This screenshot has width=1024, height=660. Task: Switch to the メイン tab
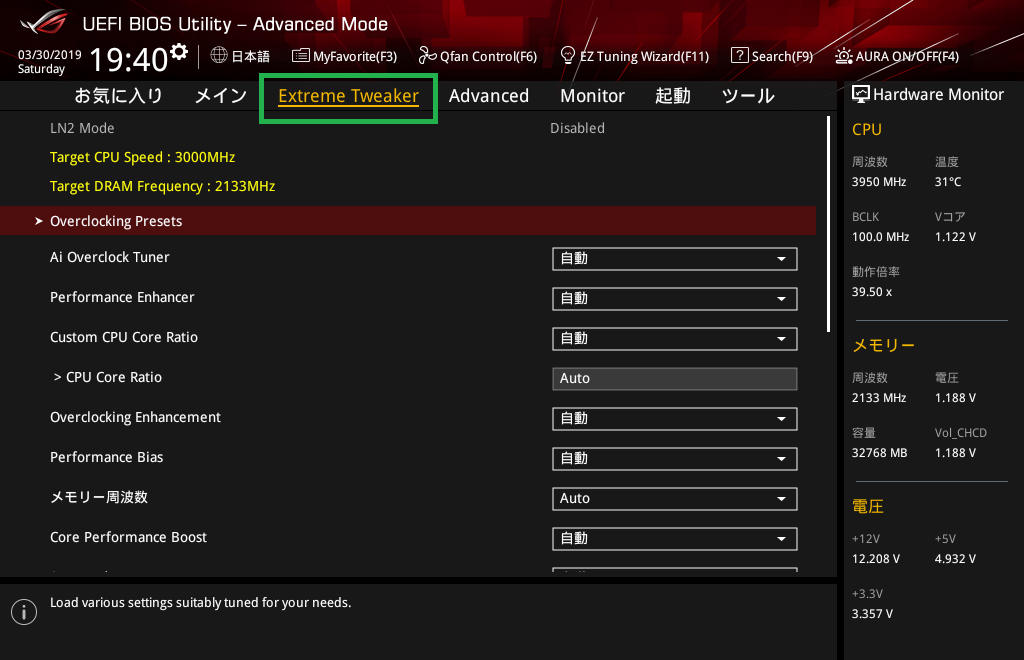(221, 96)
